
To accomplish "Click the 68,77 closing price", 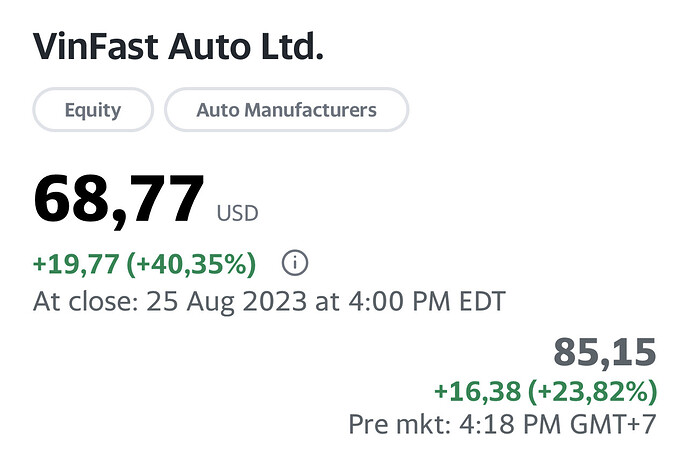I will 118,200.
